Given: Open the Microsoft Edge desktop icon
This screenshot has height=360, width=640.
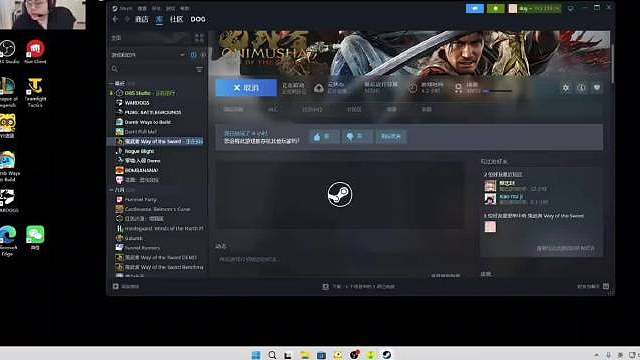Looking at the screenshot, I should (8, 241).
